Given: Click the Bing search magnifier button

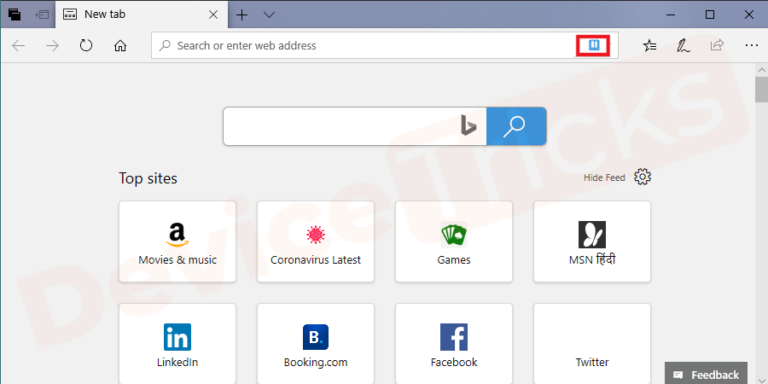Looking at the screenshot, I should coord(516,126).
